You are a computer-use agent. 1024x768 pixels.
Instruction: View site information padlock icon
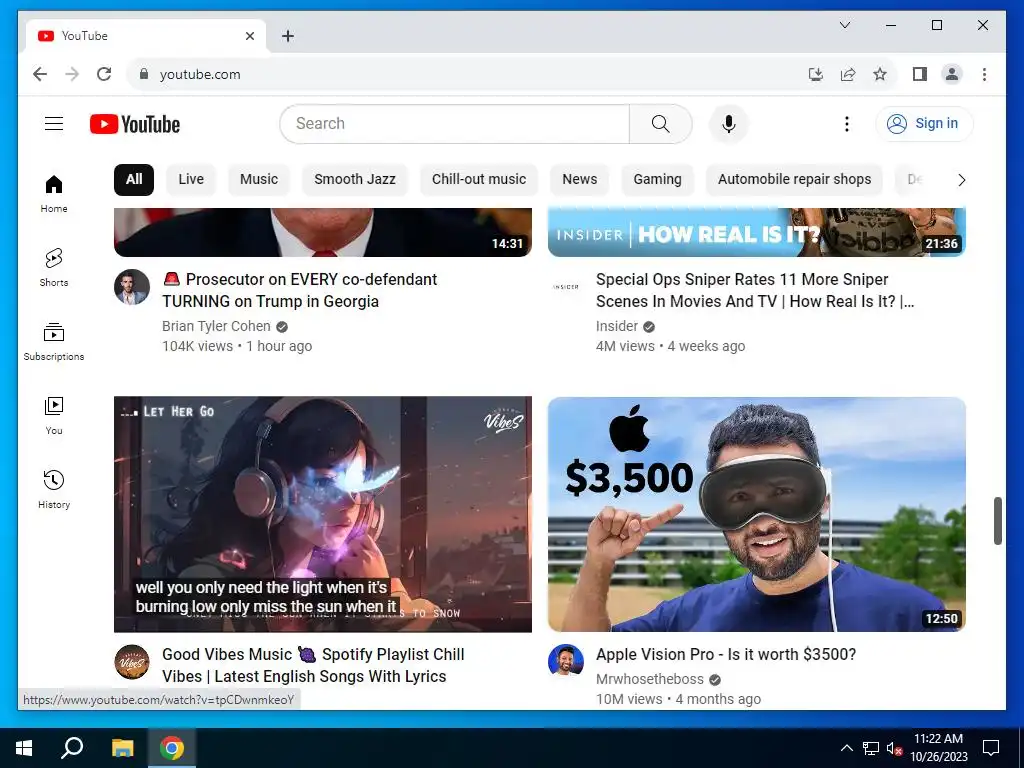pos(144,74)
